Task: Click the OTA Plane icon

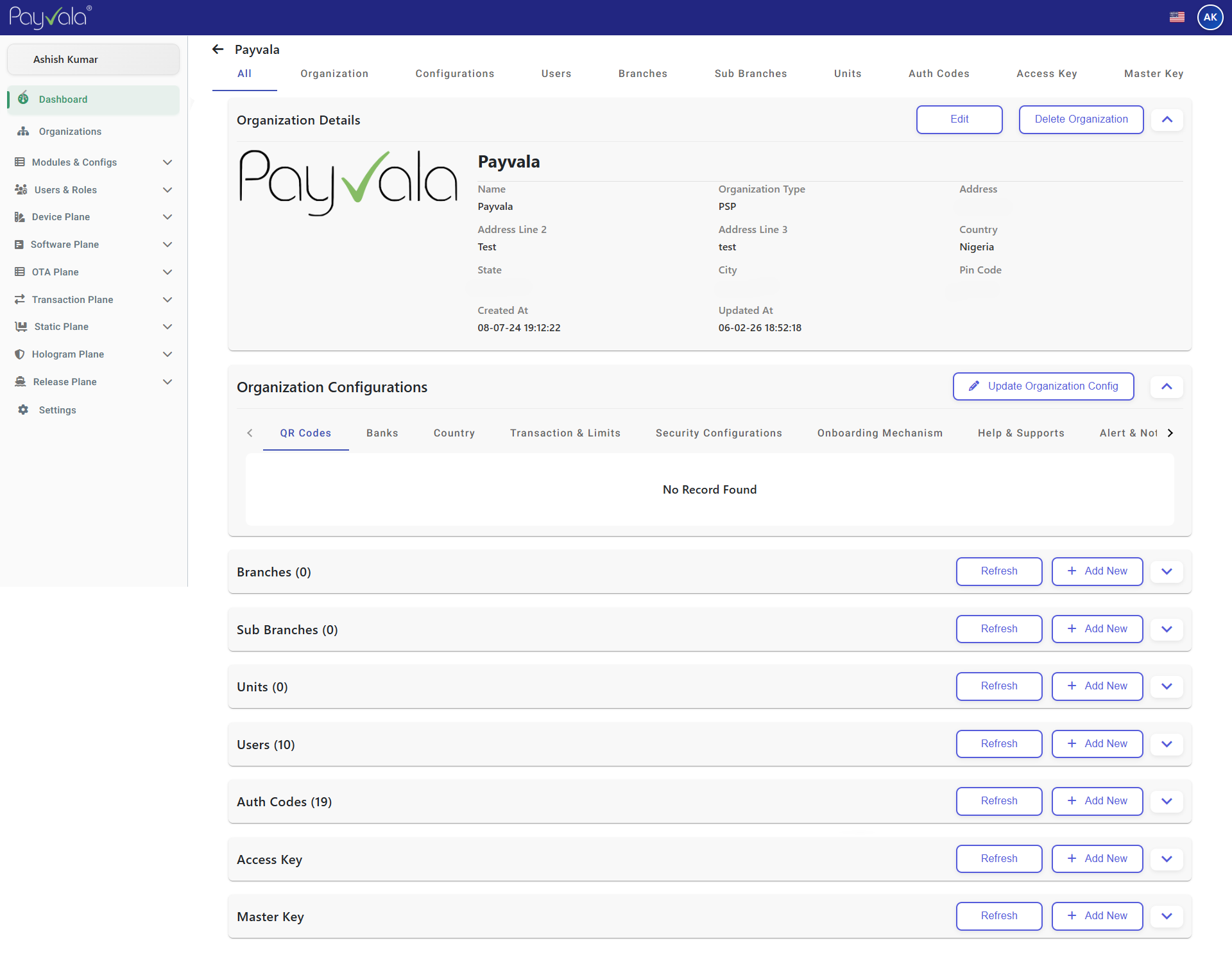Action: click(20, 272)
